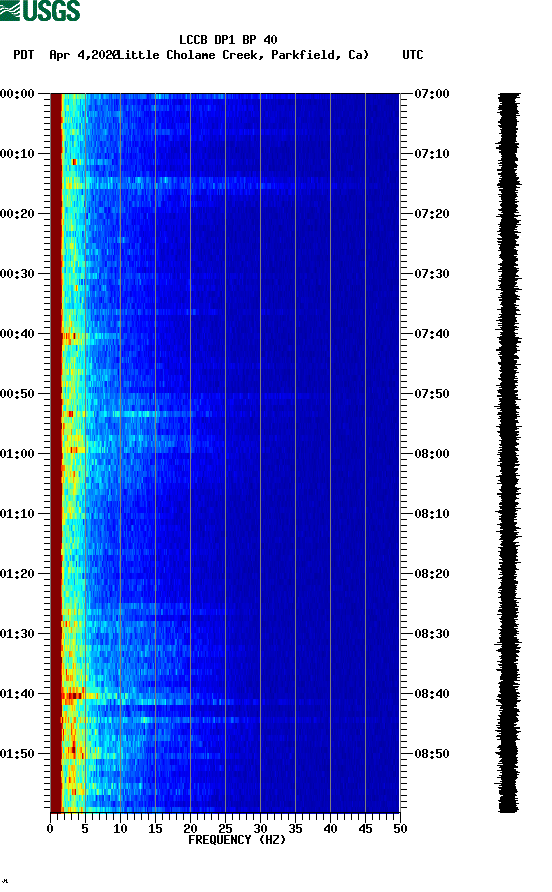Click the 35 Hz frequency tick label
This screenshot has height=892, width=552.
295,829
